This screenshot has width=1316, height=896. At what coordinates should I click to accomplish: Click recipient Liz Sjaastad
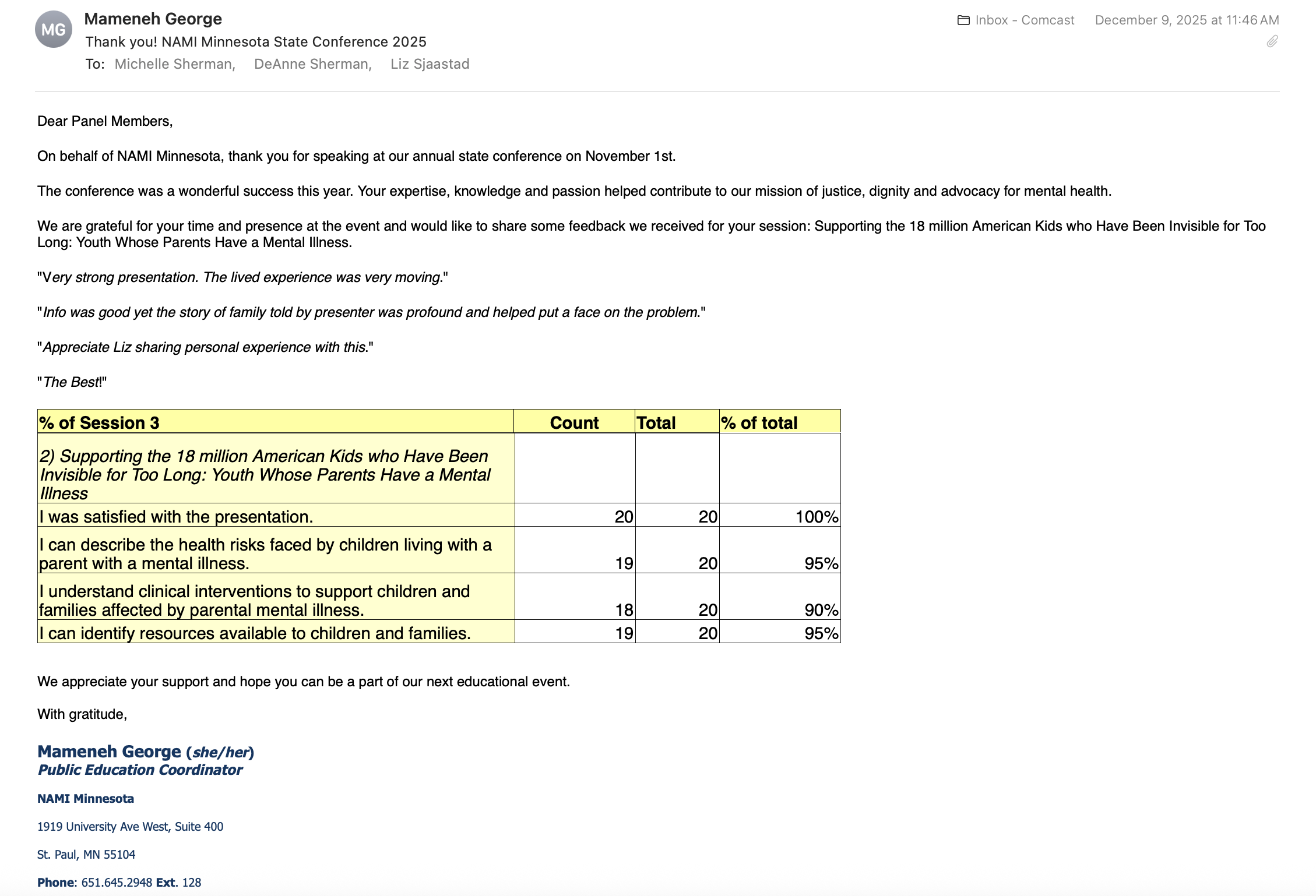[x=430, y=64]
